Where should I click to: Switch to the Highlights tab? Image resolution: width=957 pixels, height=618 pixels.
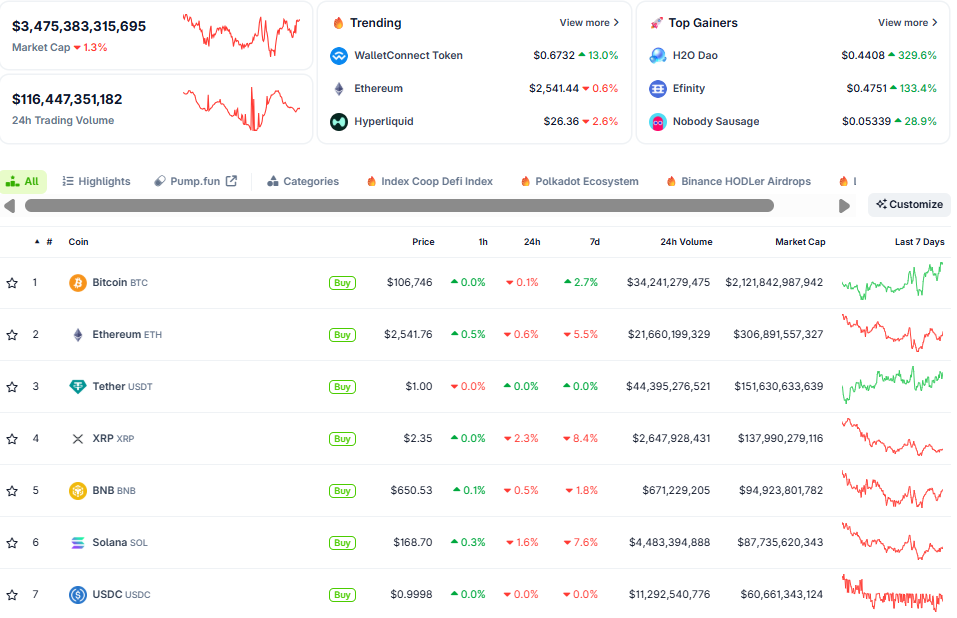pos(96,181)
